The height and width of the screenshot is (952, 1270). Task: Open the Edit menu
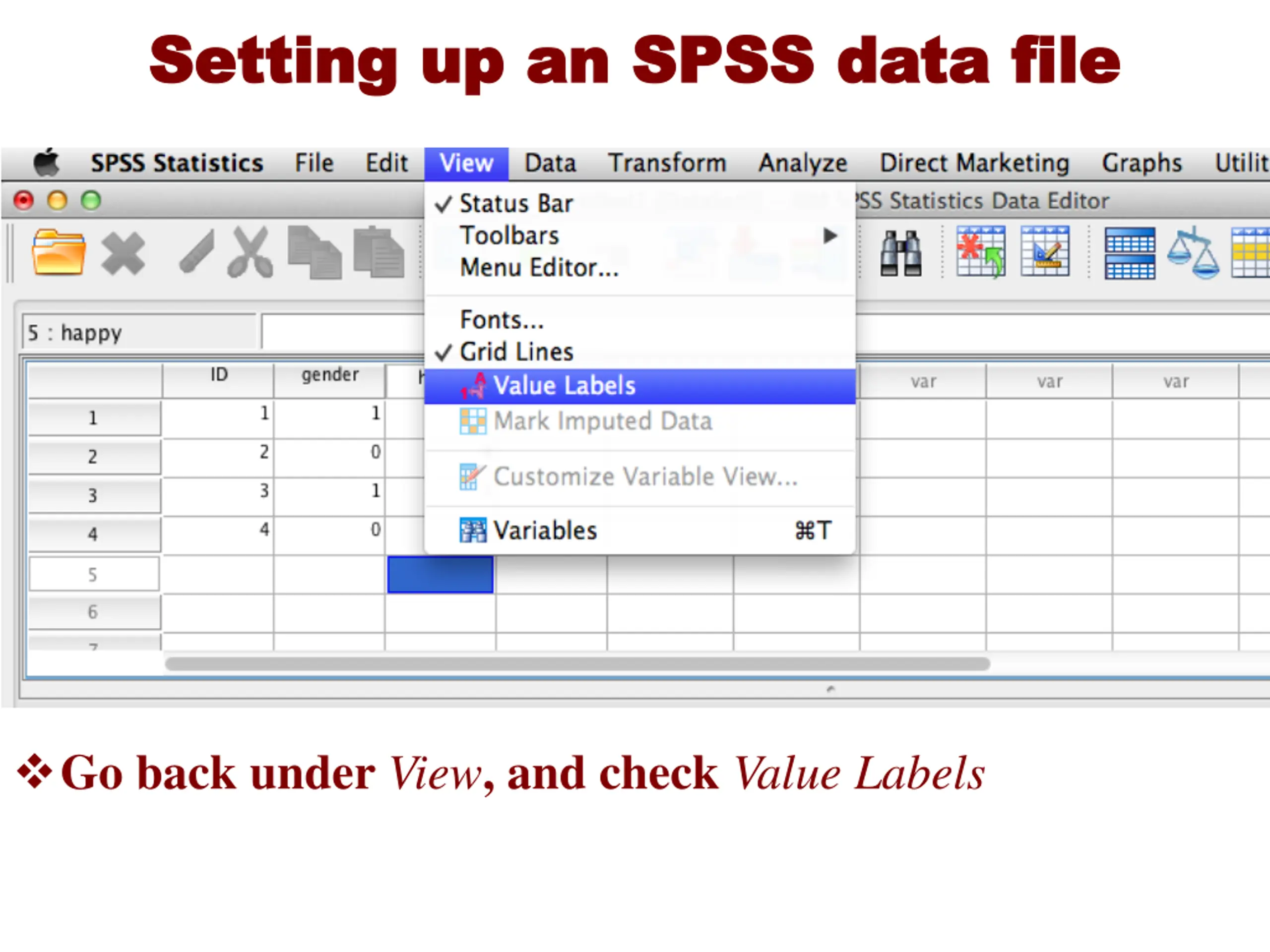coord(387,163)
